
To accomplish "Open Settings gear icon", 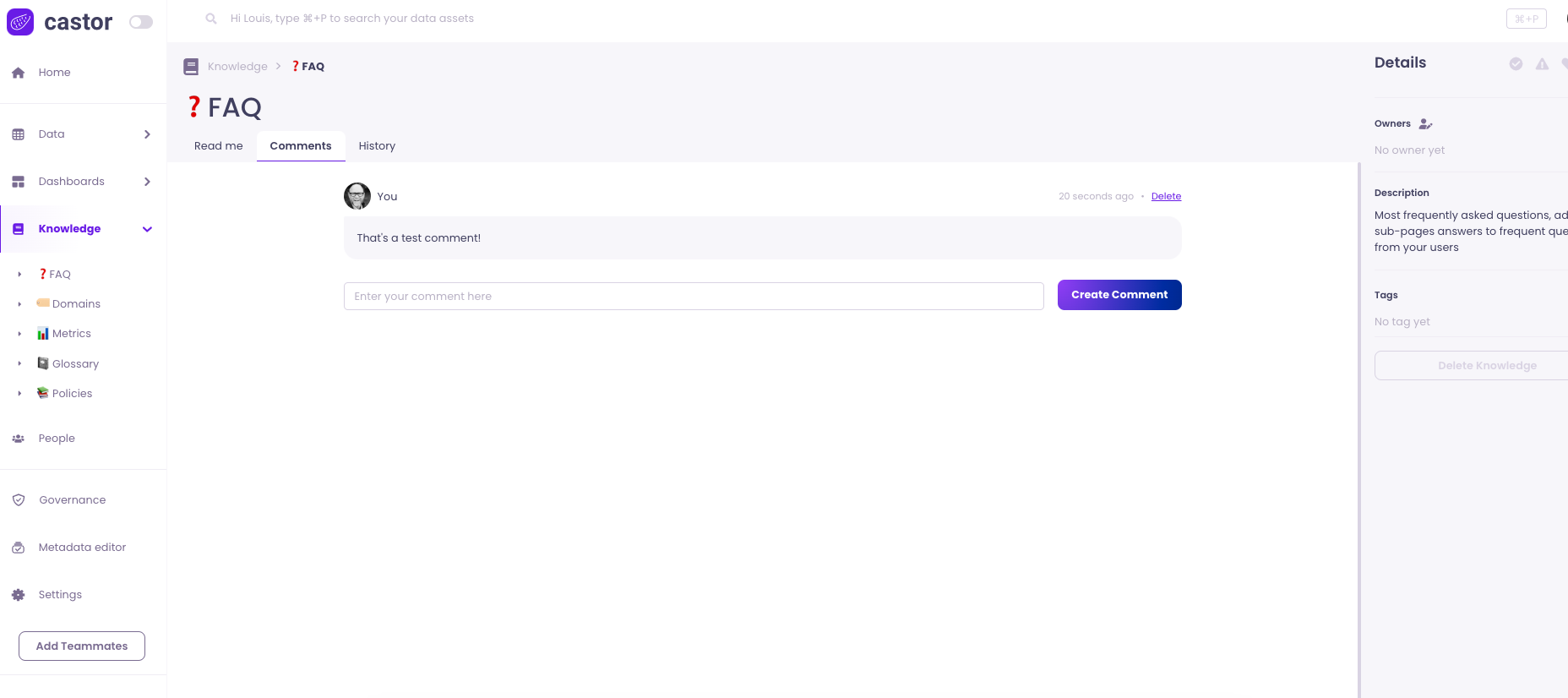I will (x=19, y=595).
